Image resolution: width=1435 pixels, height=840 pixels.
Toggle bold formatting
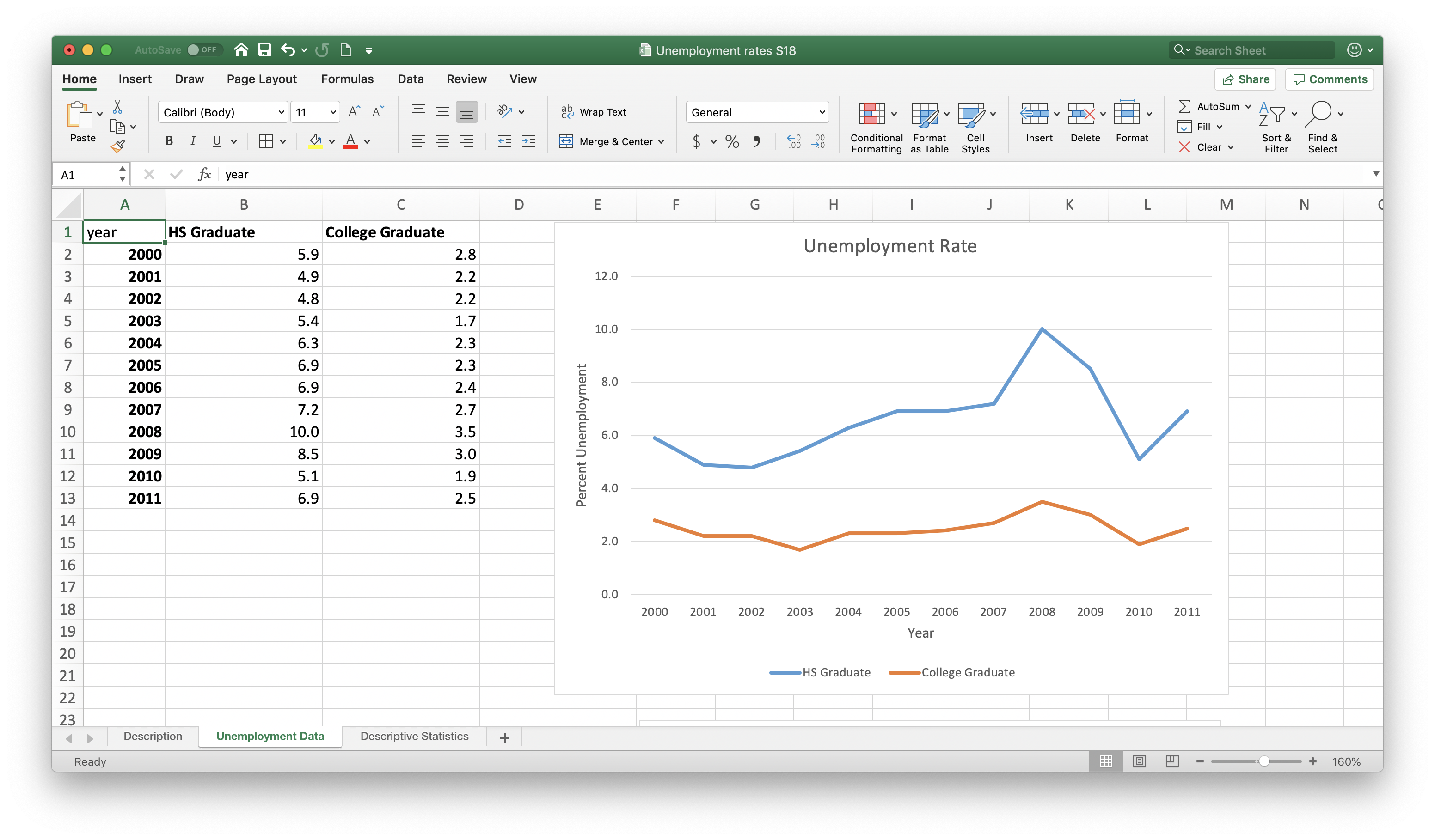click(x=169, y=141)
